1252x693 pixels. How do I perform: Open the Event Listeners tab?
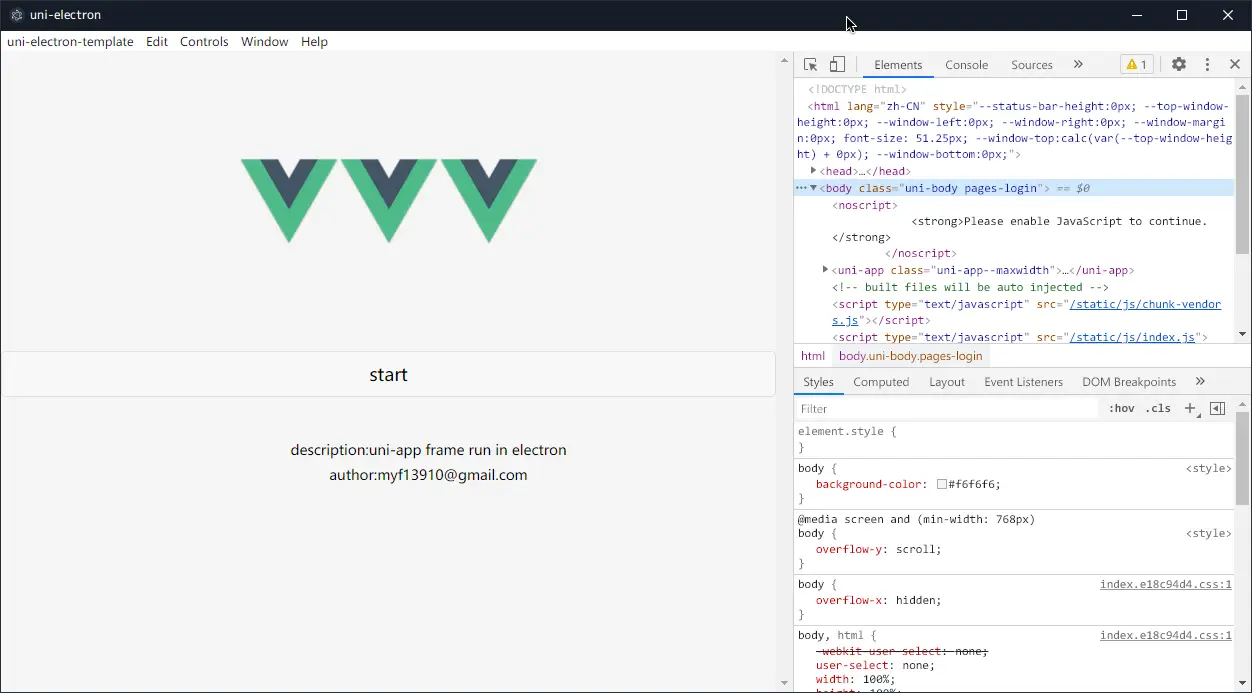pyautogui.click(x=1023, y=381)
